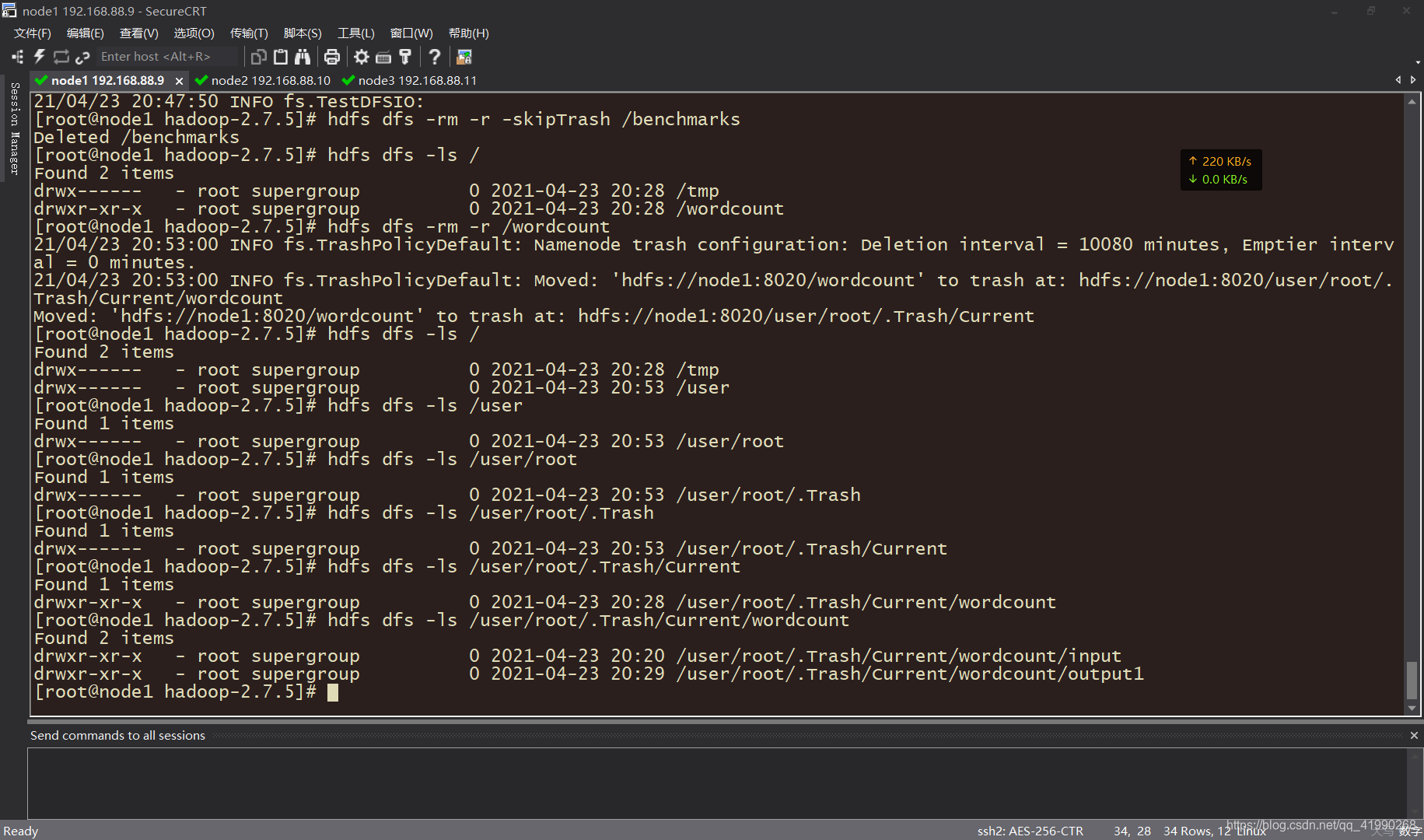Click the Paste clipboard icon
The image size is (1424, 840).
(281, 57)
